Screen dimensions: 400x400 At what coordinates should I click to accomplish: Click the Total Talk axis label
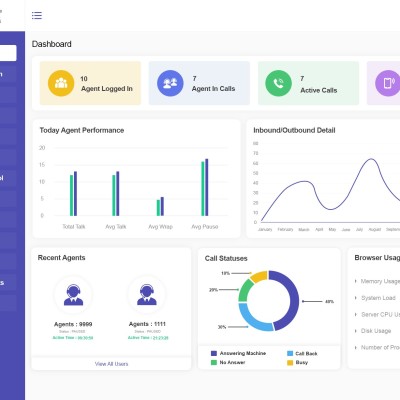[74, 227]
